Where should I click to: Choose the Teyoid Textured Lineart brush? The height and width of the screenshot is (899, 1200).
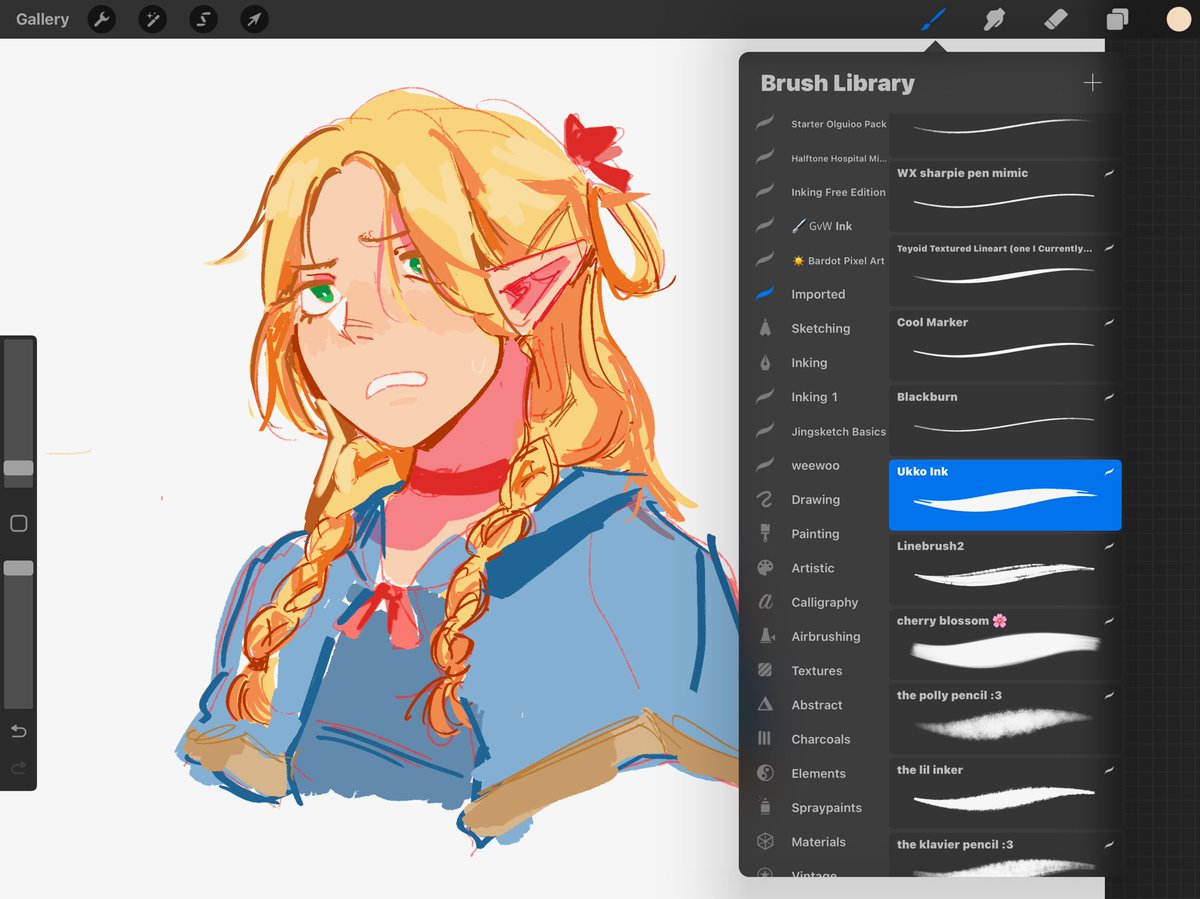1005,271
